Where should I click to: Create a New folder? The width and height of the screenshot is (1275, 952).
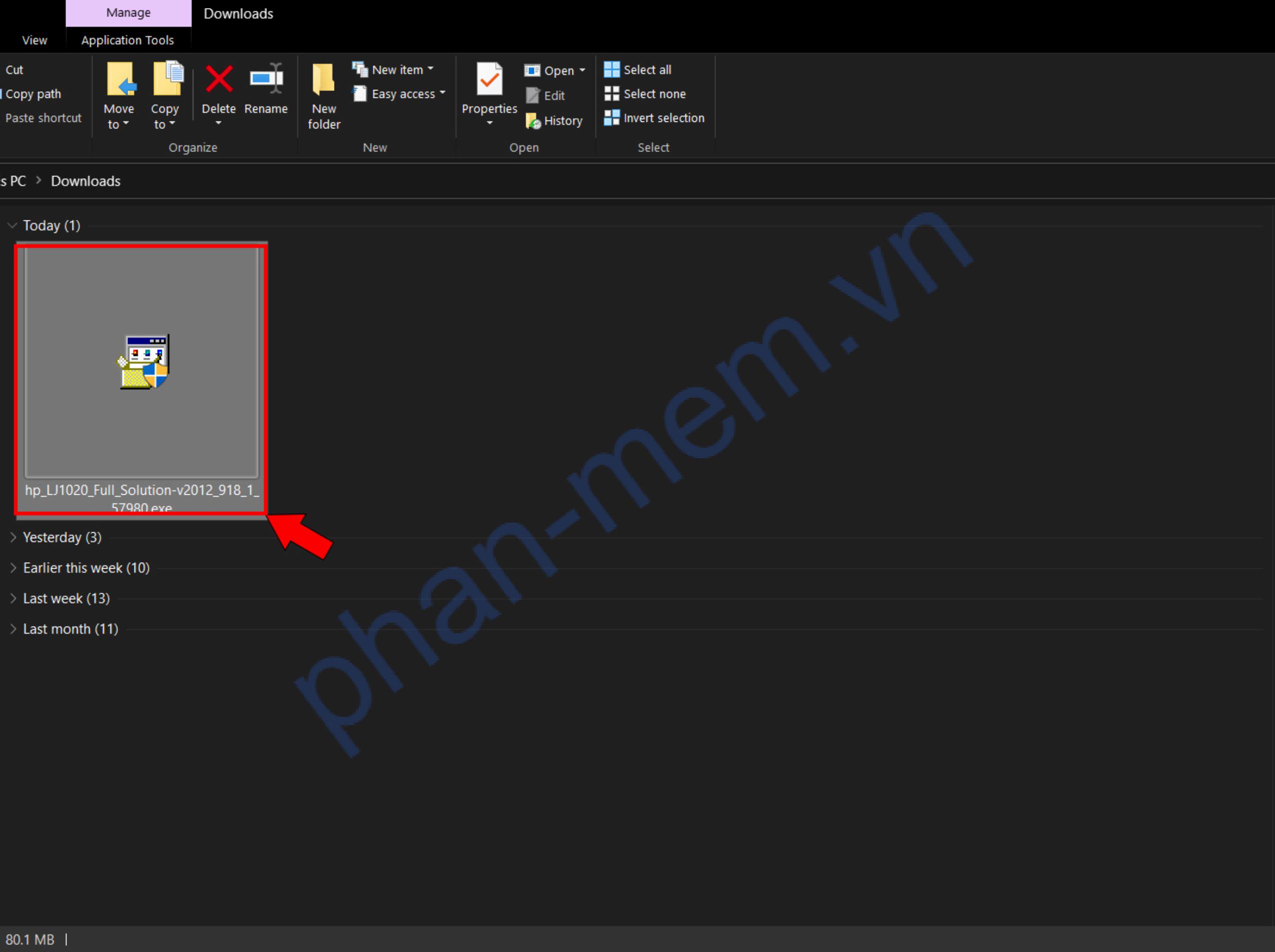coord(323,95)
